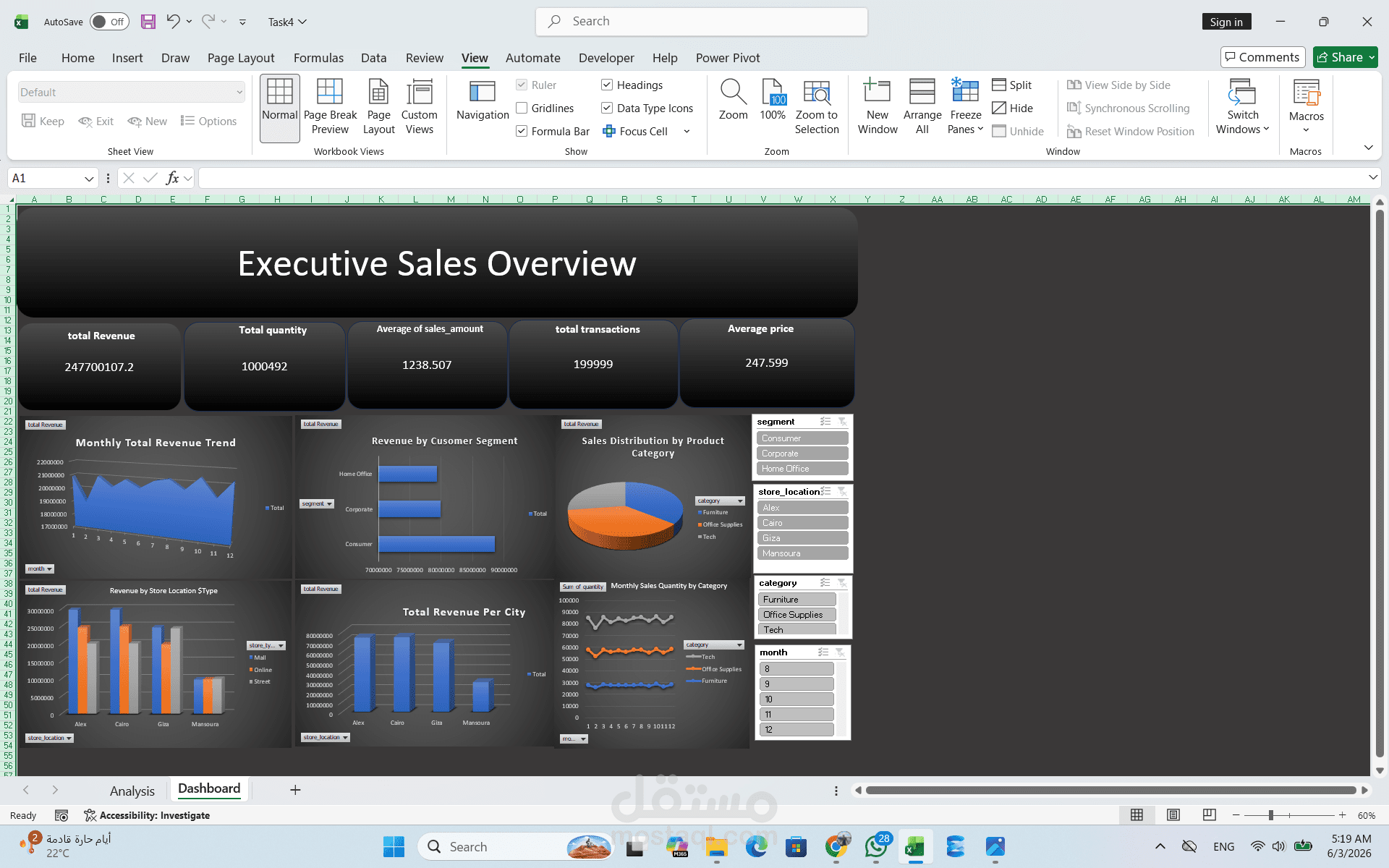
Task: Open the Navigation pane
Action: pos(483,101)
